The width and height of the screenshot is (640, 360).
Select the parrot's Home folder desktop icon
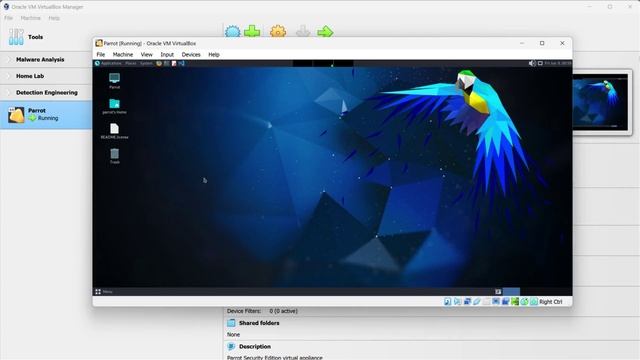click(x=114, y=106)
